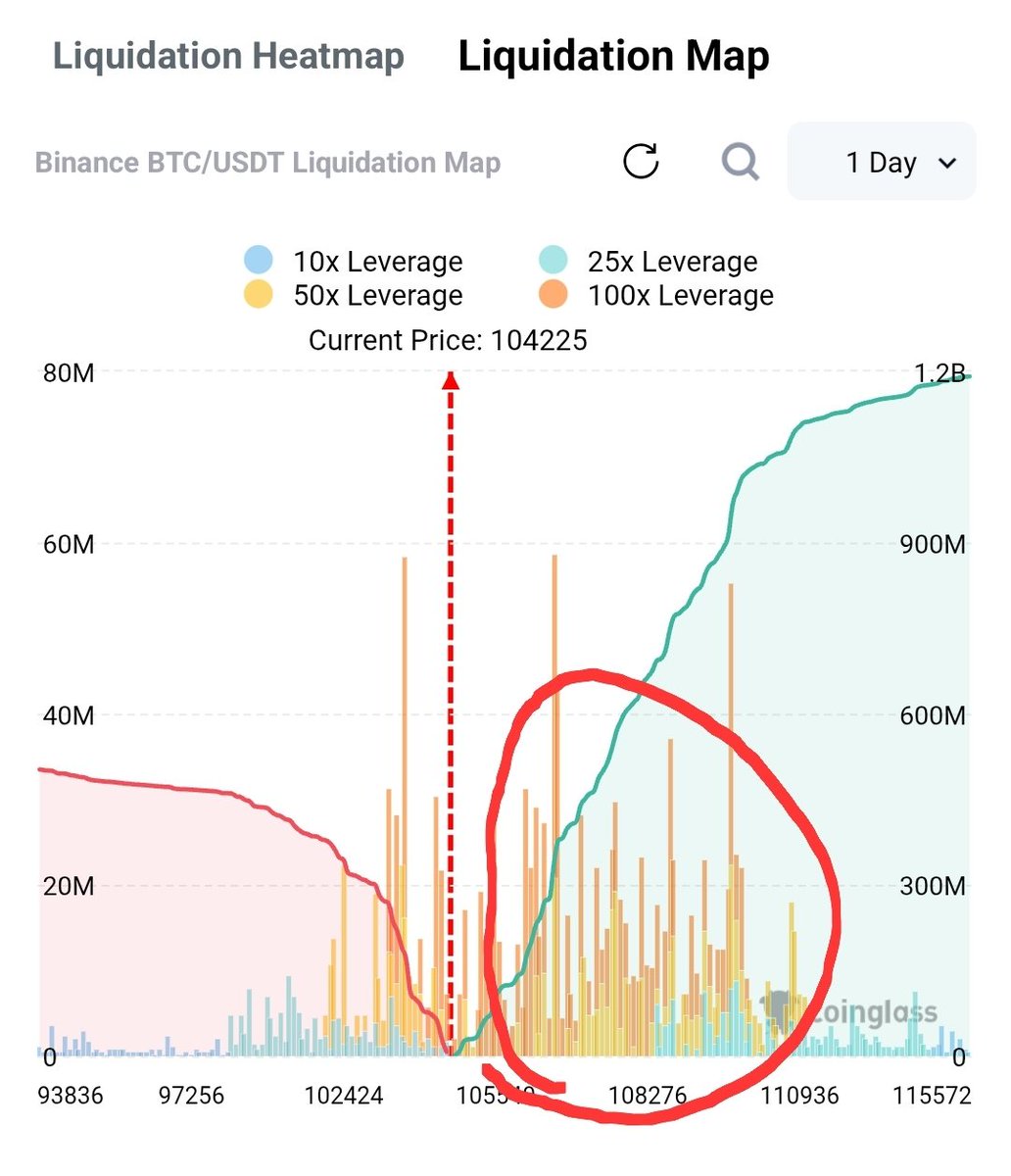Click the 40M left axis label
1011x1176 pixels.
(x=68, y=715)
